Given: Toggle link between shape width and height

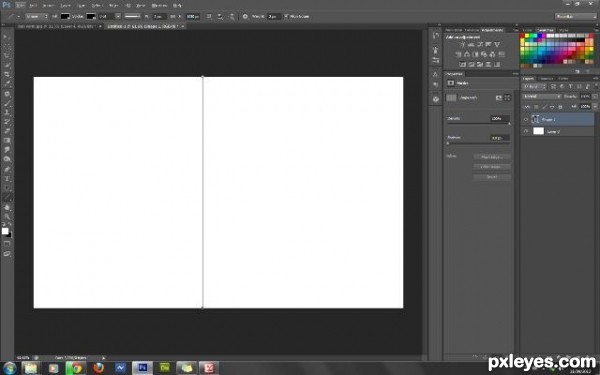Looking at the screenshot, I should [173, 16].
